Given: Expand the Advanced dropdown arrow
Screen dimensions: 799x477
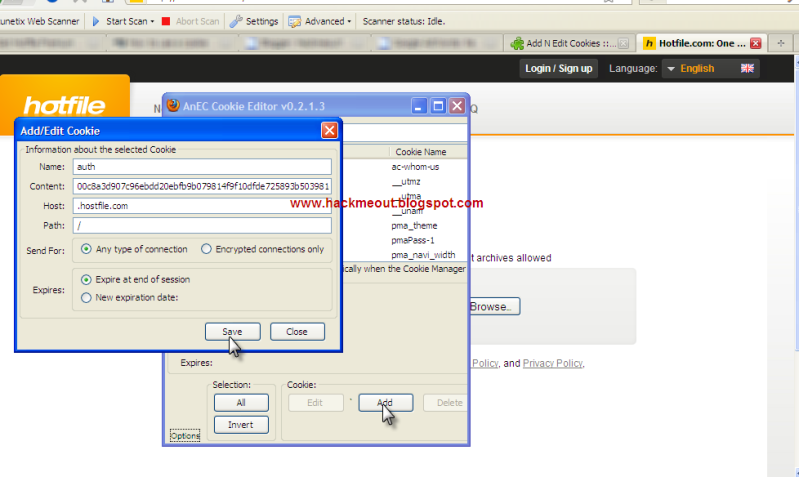Looking at the screenshot, I should coord(349,21).
